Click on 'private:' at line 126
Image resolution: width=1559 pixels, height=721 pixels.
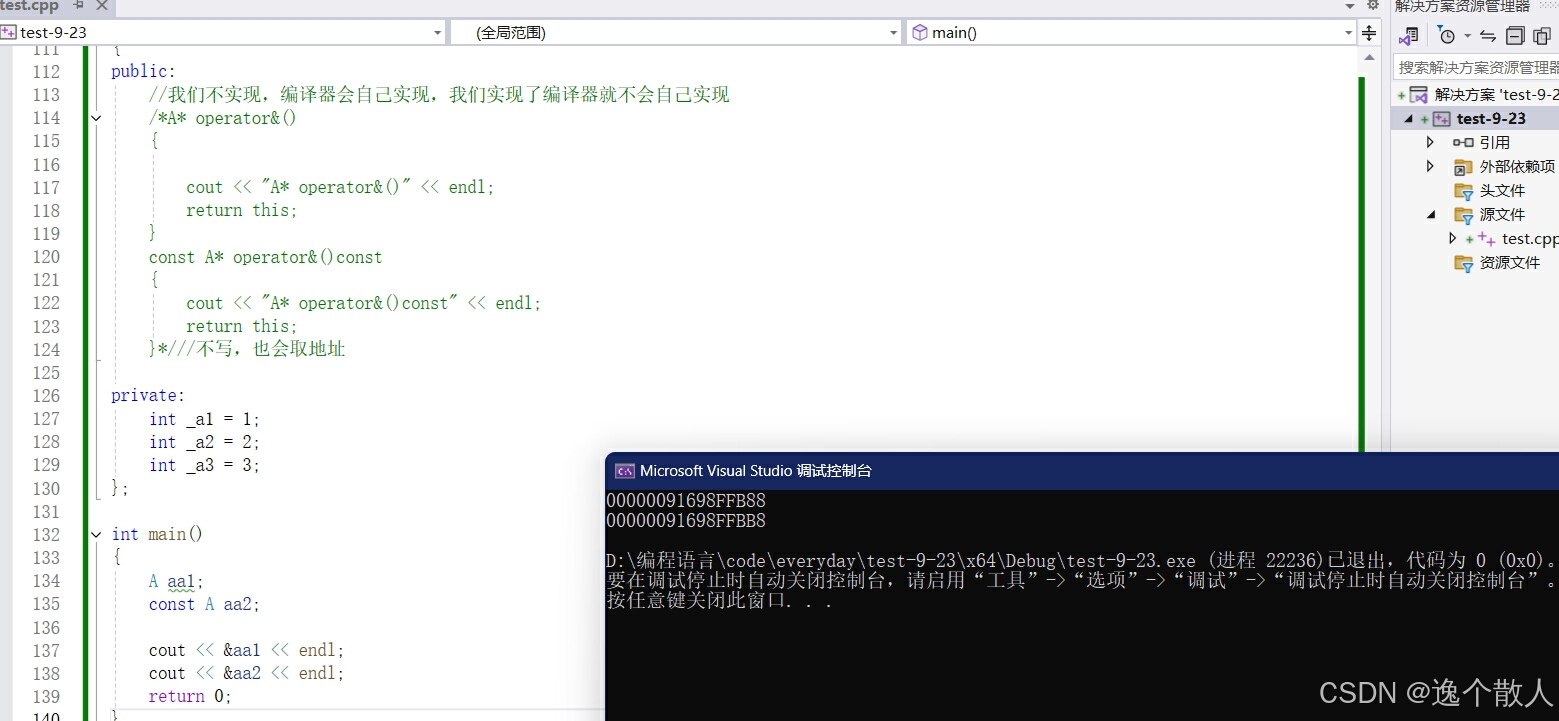(x=148, y=396)
